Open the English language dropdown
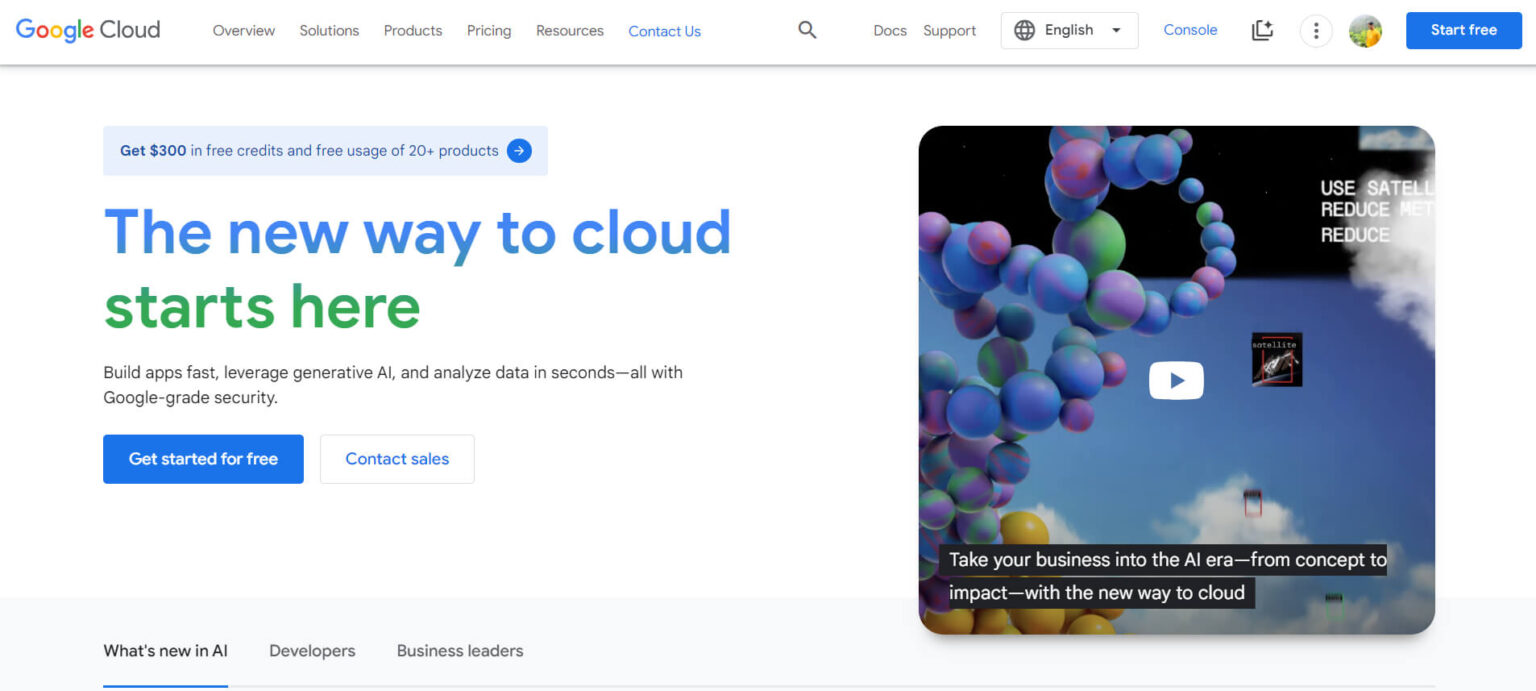This screenshot has width=1536, height=691. click(x=1069, y=30)
